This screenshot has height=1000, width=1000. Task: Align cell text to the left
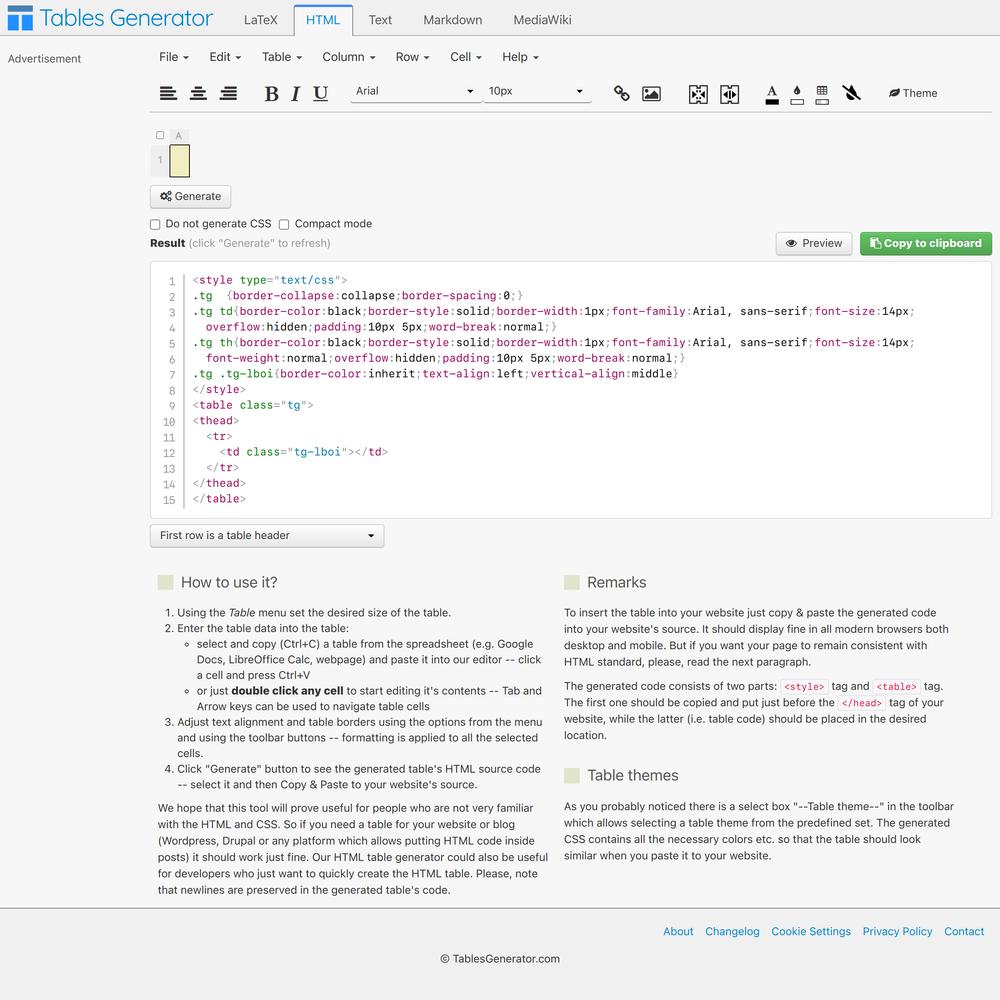[x=168, y=93]
